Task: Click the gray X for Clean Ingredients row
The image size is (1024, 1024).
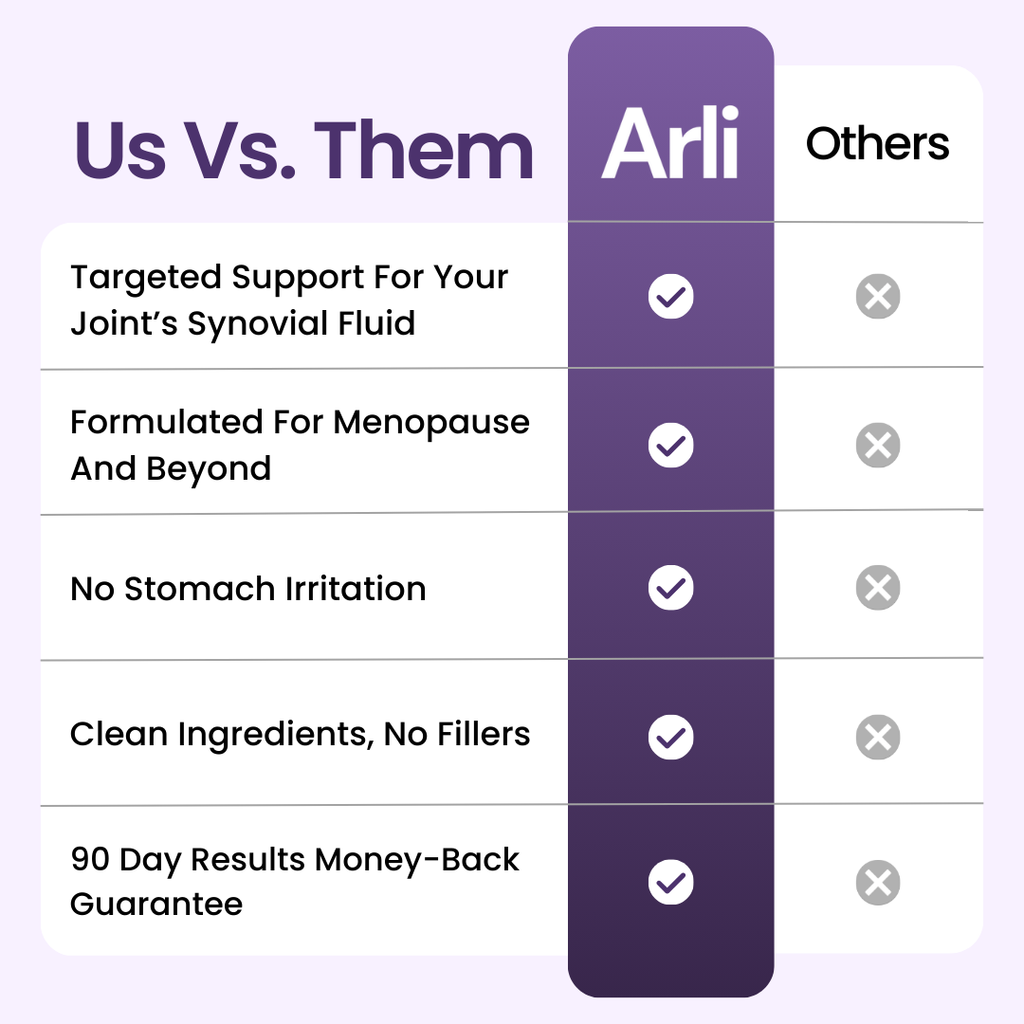Action: (x=878, y=737)
